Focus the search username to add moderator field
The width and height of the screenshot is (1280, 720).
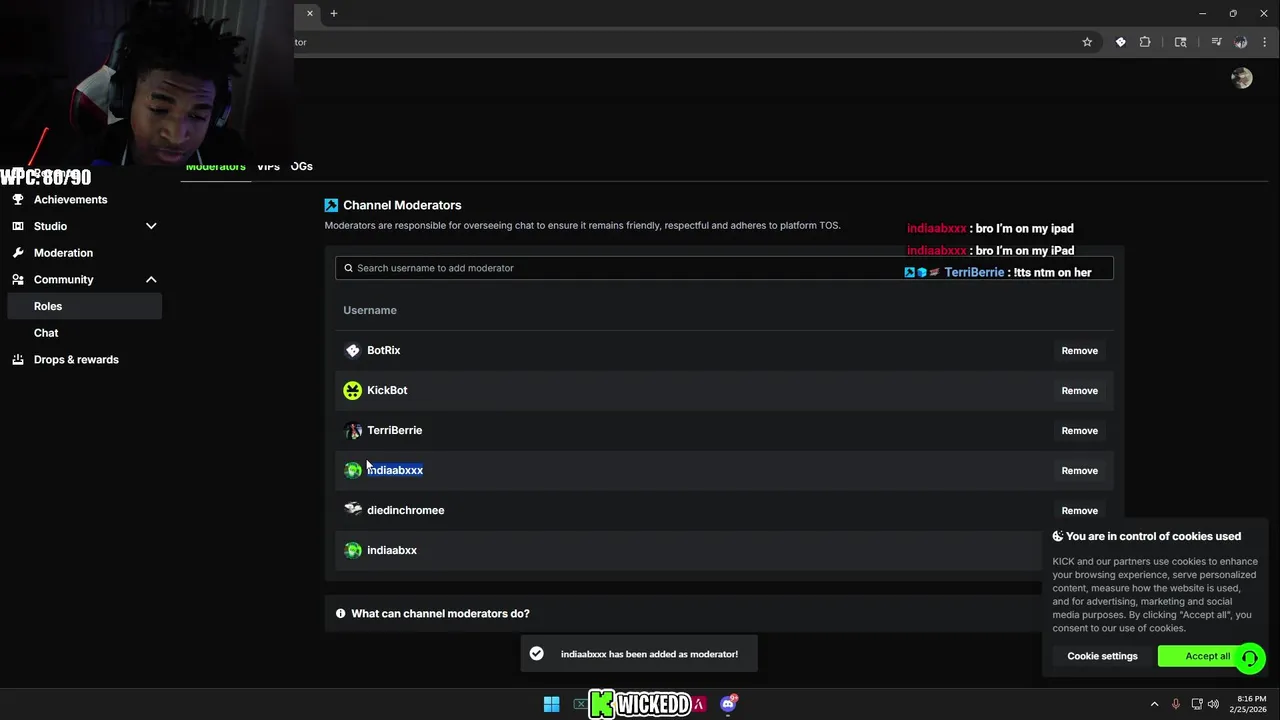tap(724, 268)
